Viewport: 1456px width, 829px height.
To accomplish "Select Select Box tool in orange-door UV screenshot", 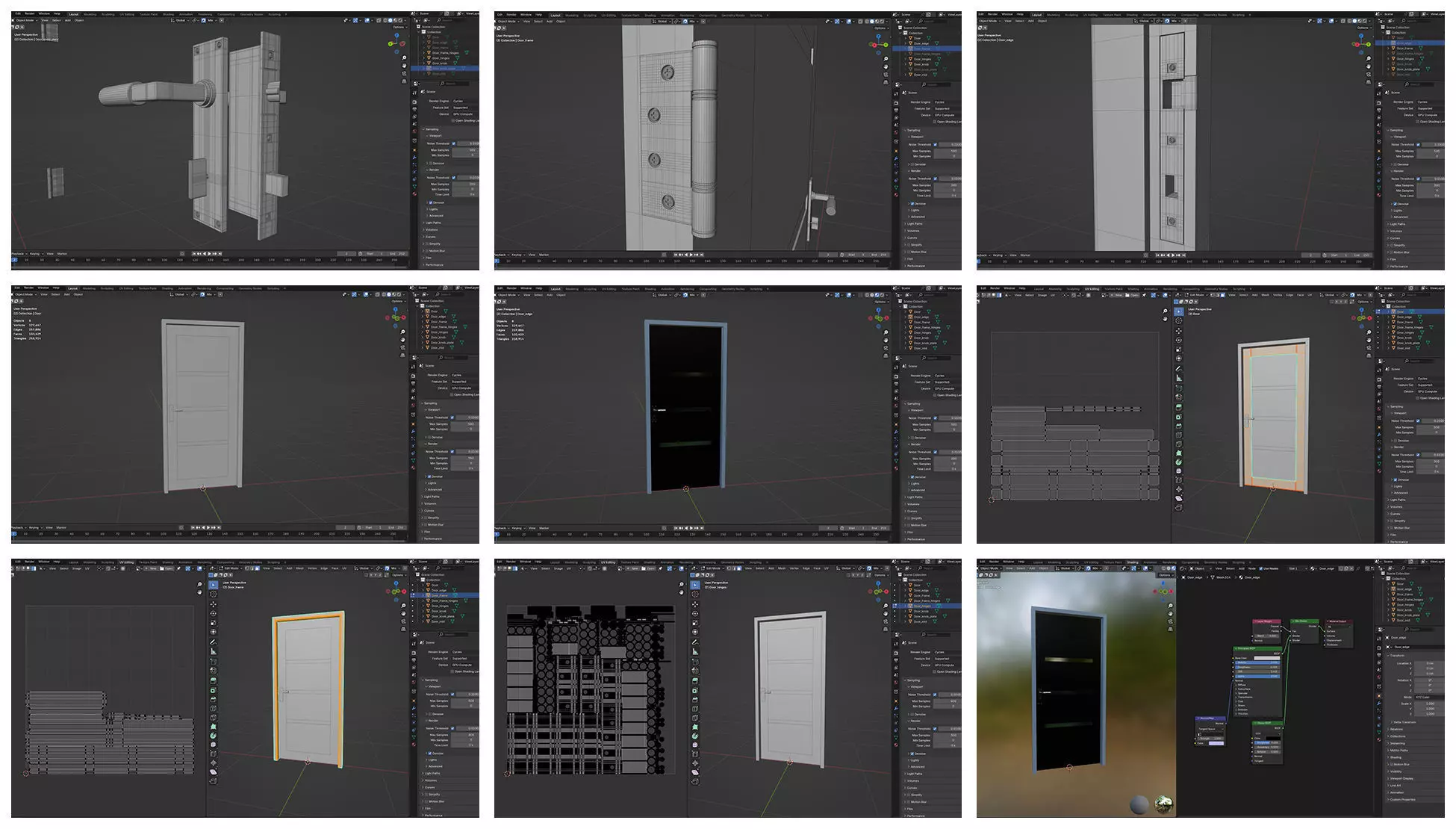I will coord(1179,311).
